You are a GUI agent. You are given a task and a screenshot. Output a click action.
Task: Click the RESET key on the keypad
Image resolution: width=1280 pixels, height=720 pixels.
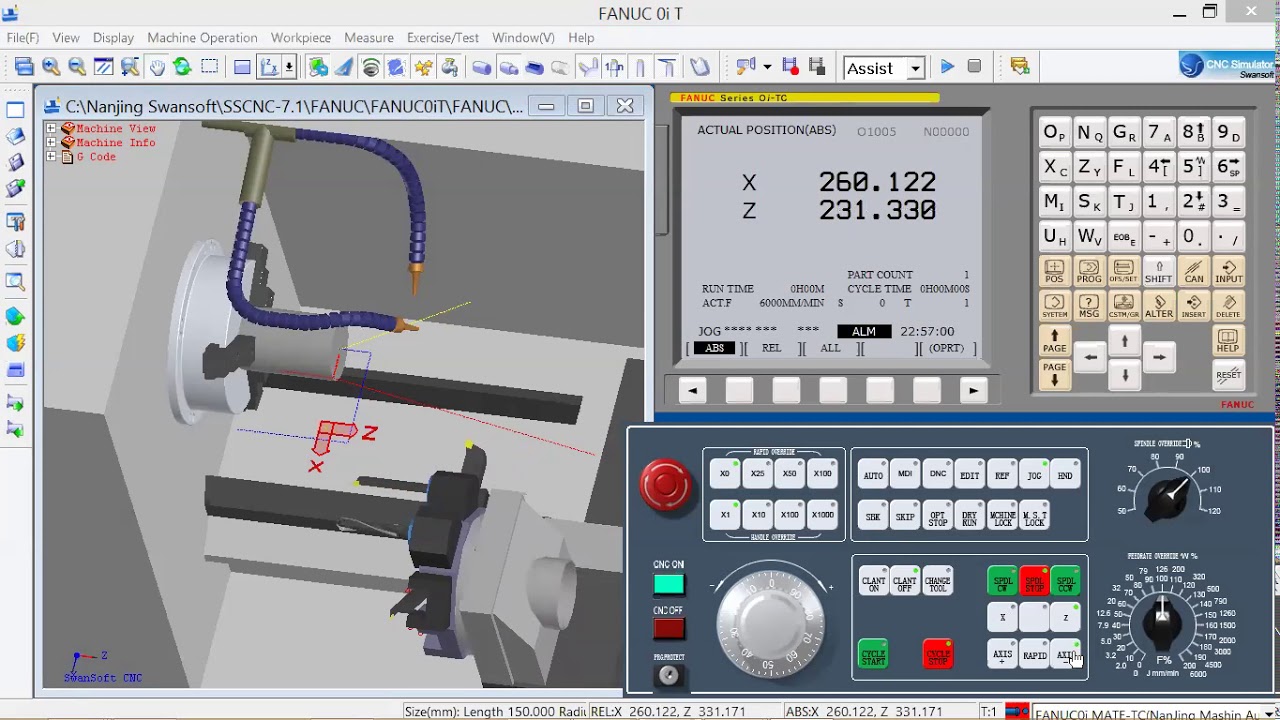[x=1229, y=375]
